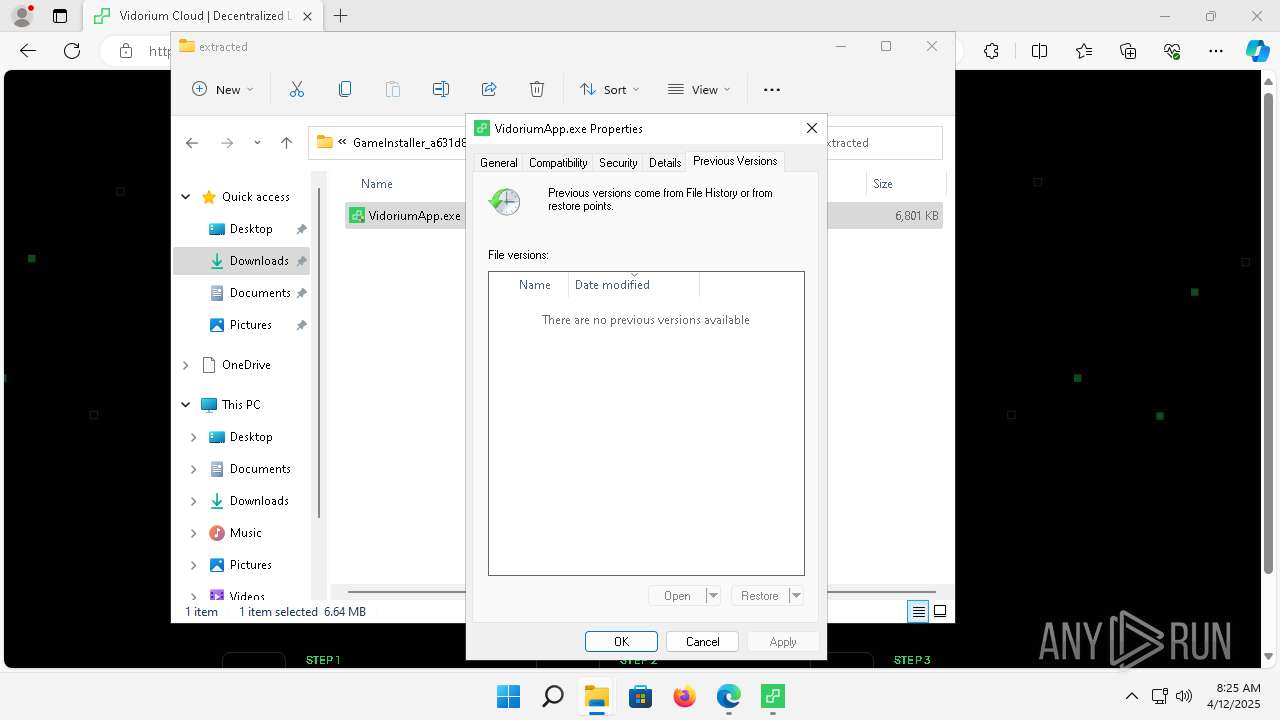The height and width of the screenshot is (720, 1280).
Task: Show hidden system tray icons chevron
Action: (x=1131, y=696)
